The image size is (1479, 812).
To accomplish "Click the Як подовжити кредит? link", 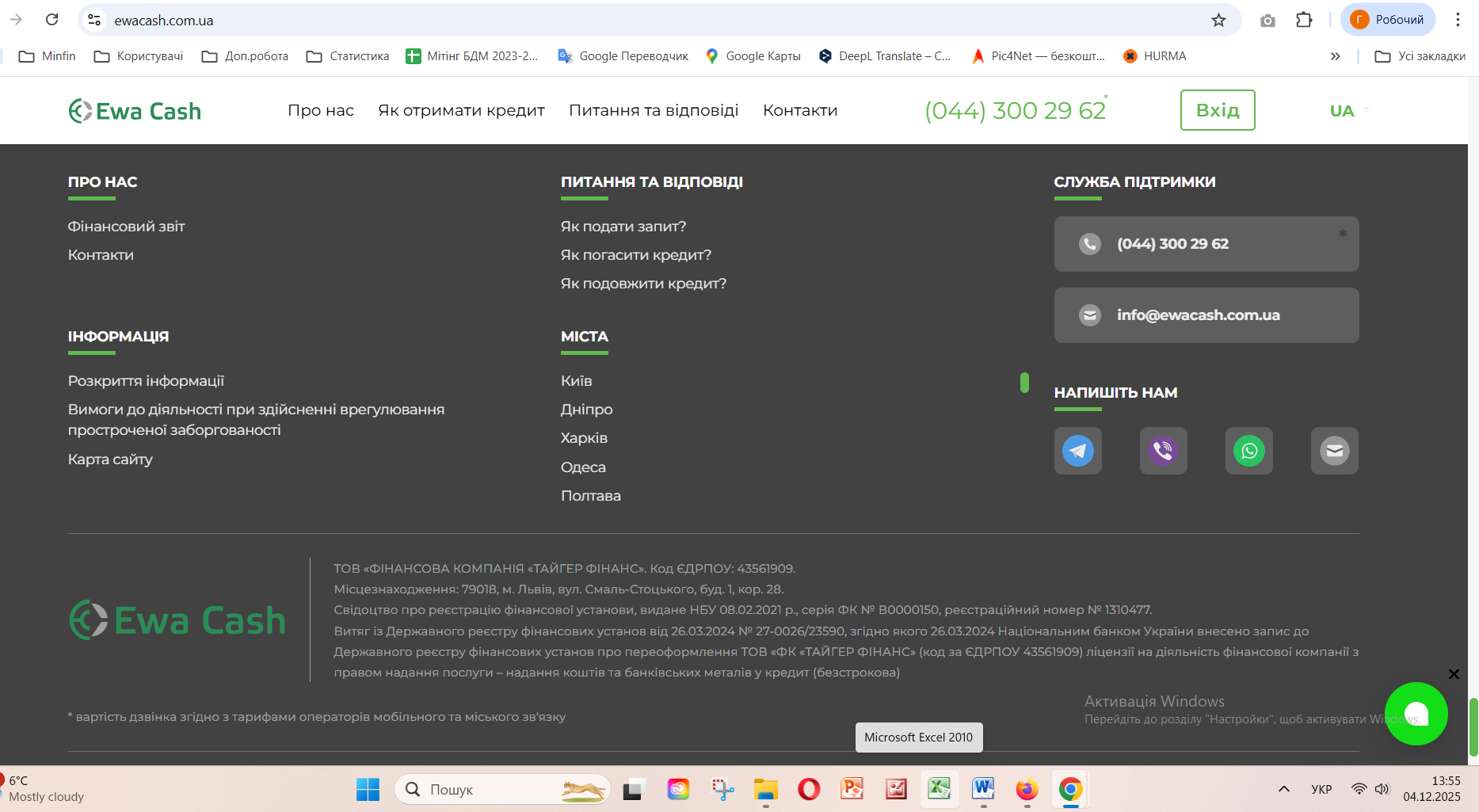I will (643, 284).
